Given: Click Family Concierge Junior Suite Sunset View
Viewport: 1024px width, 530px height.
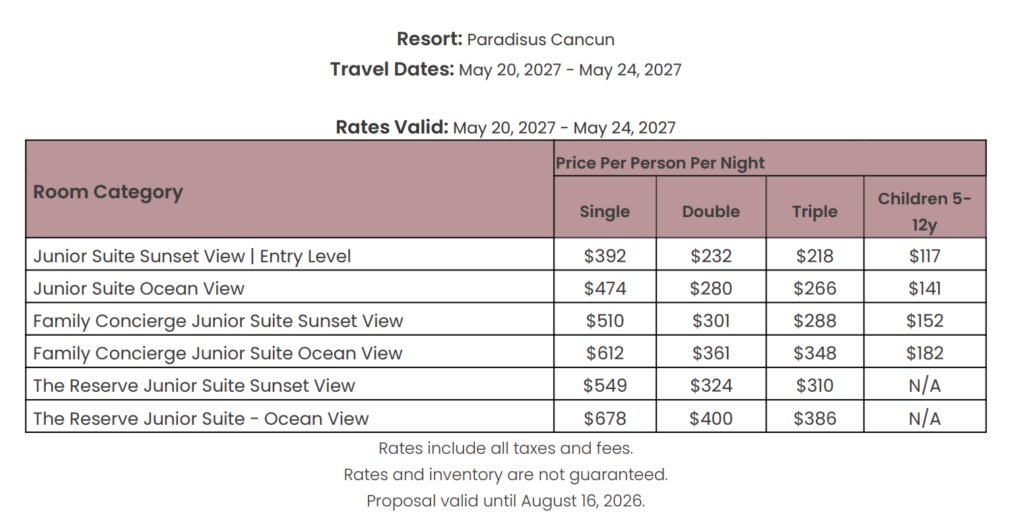Looking at the screenshot, I should coord(218,321).
